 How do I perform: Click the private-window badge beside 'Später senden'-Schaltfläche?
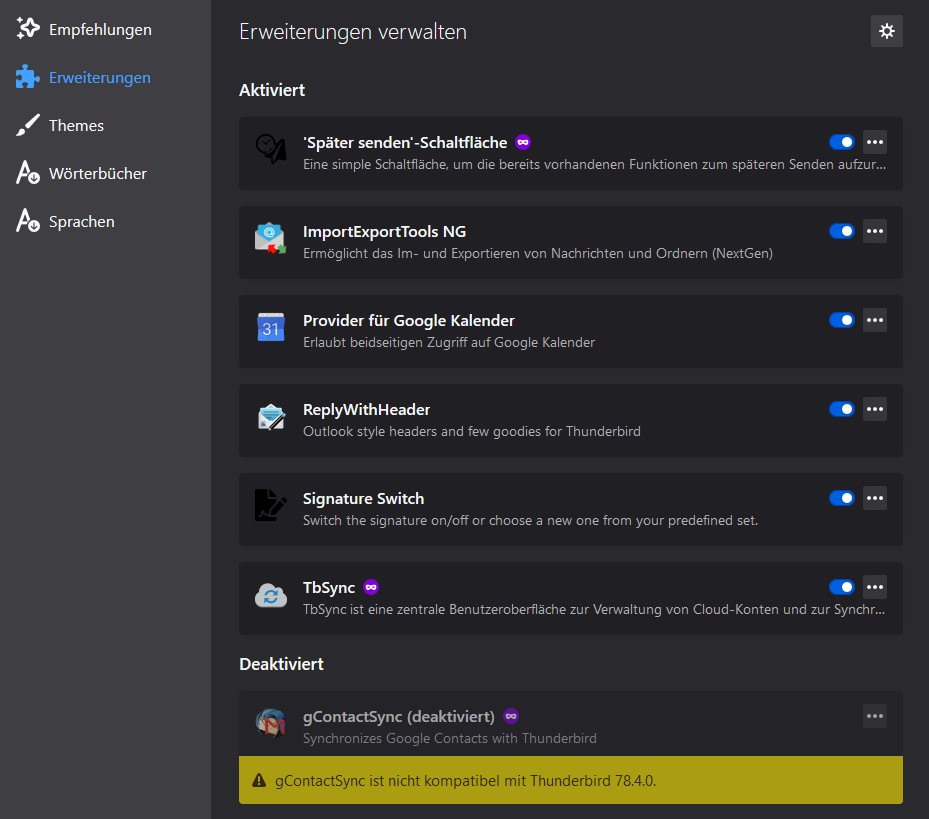(523, 142)
